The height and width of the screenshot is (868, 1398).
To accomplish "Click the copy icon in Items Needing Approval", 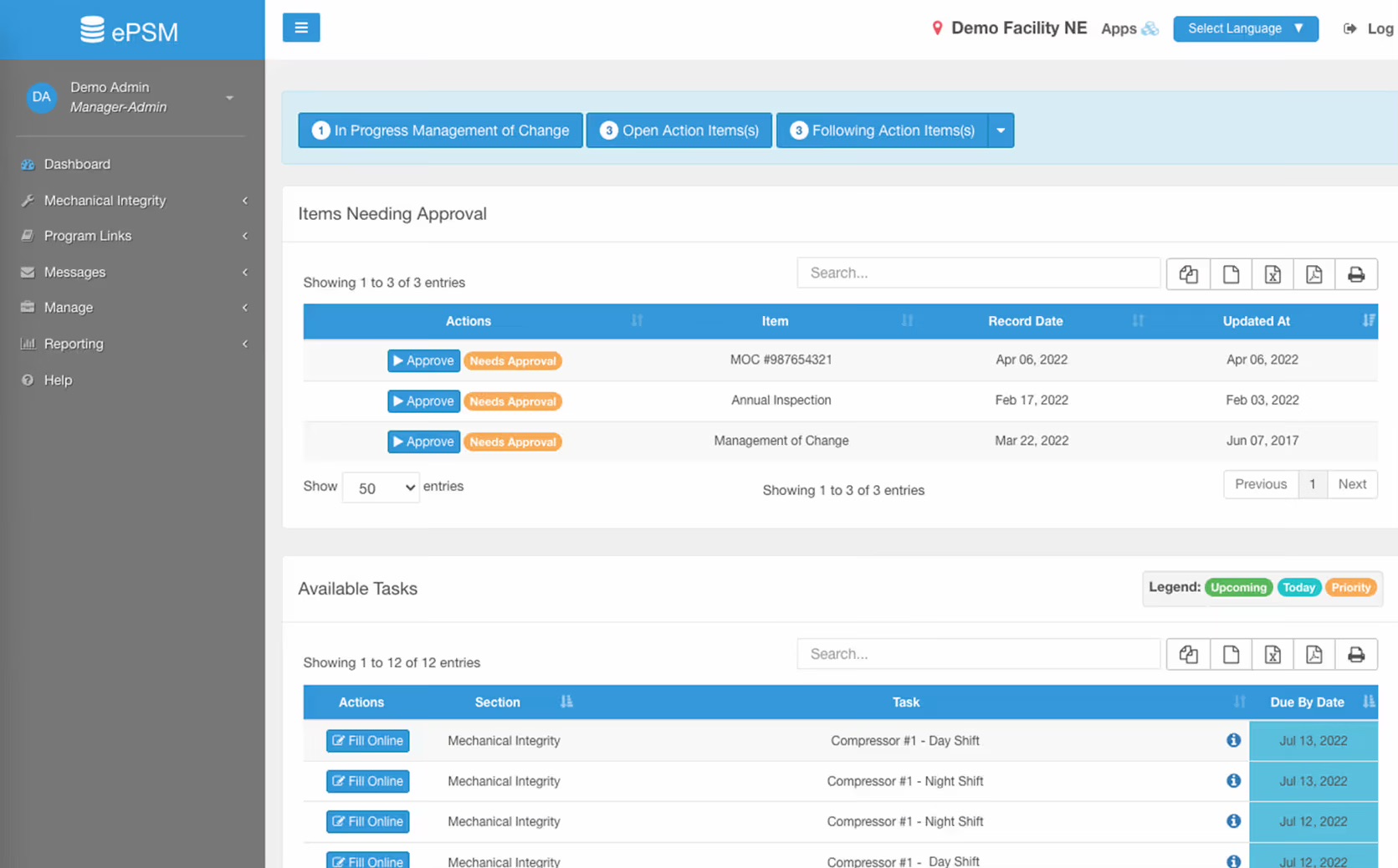I will pyautogui.click(x=1188, y=274).
